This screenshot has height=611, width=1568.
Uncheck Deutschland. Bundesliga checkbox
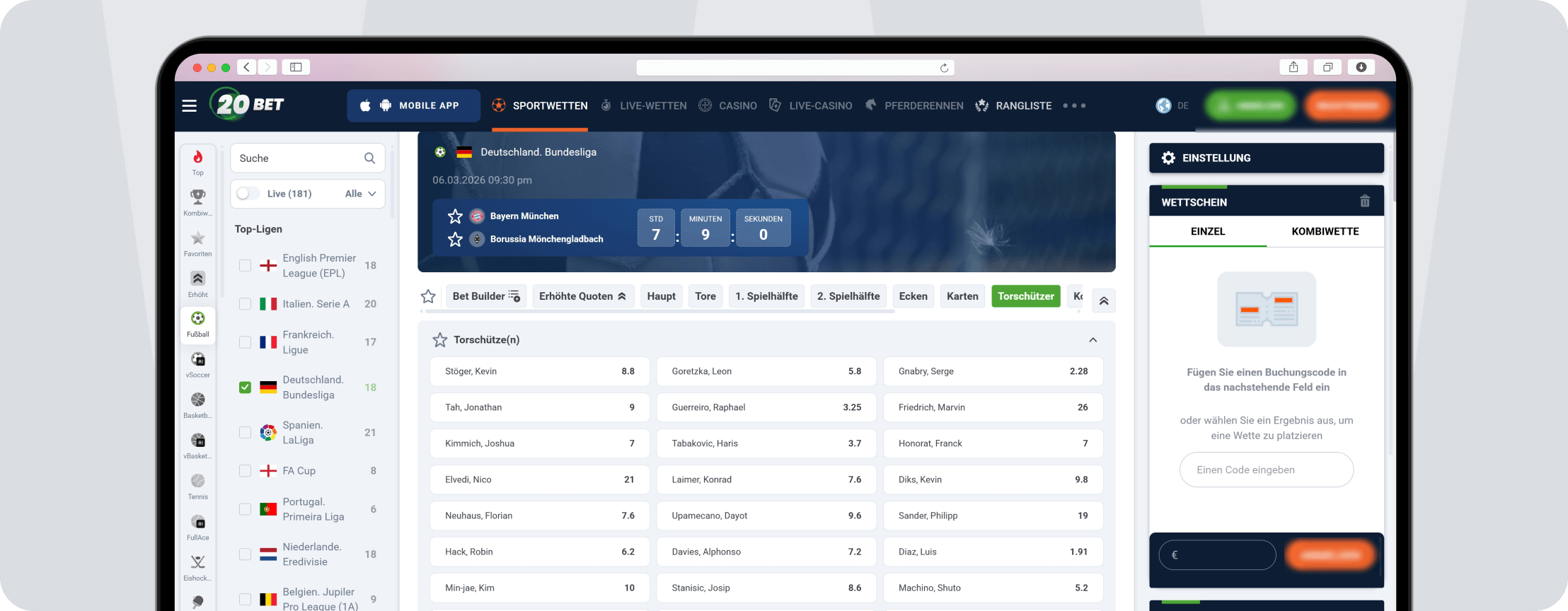click(x=245, y=388)
